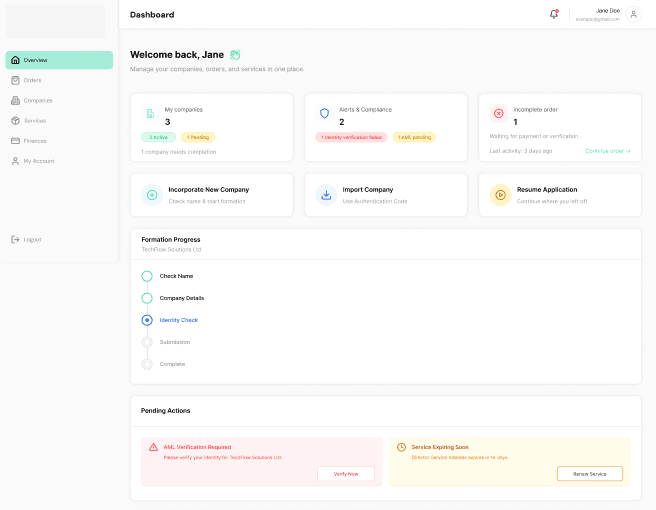The image size is (656, 510).
Task: Select the Check Name step circle
Action: 147,276
